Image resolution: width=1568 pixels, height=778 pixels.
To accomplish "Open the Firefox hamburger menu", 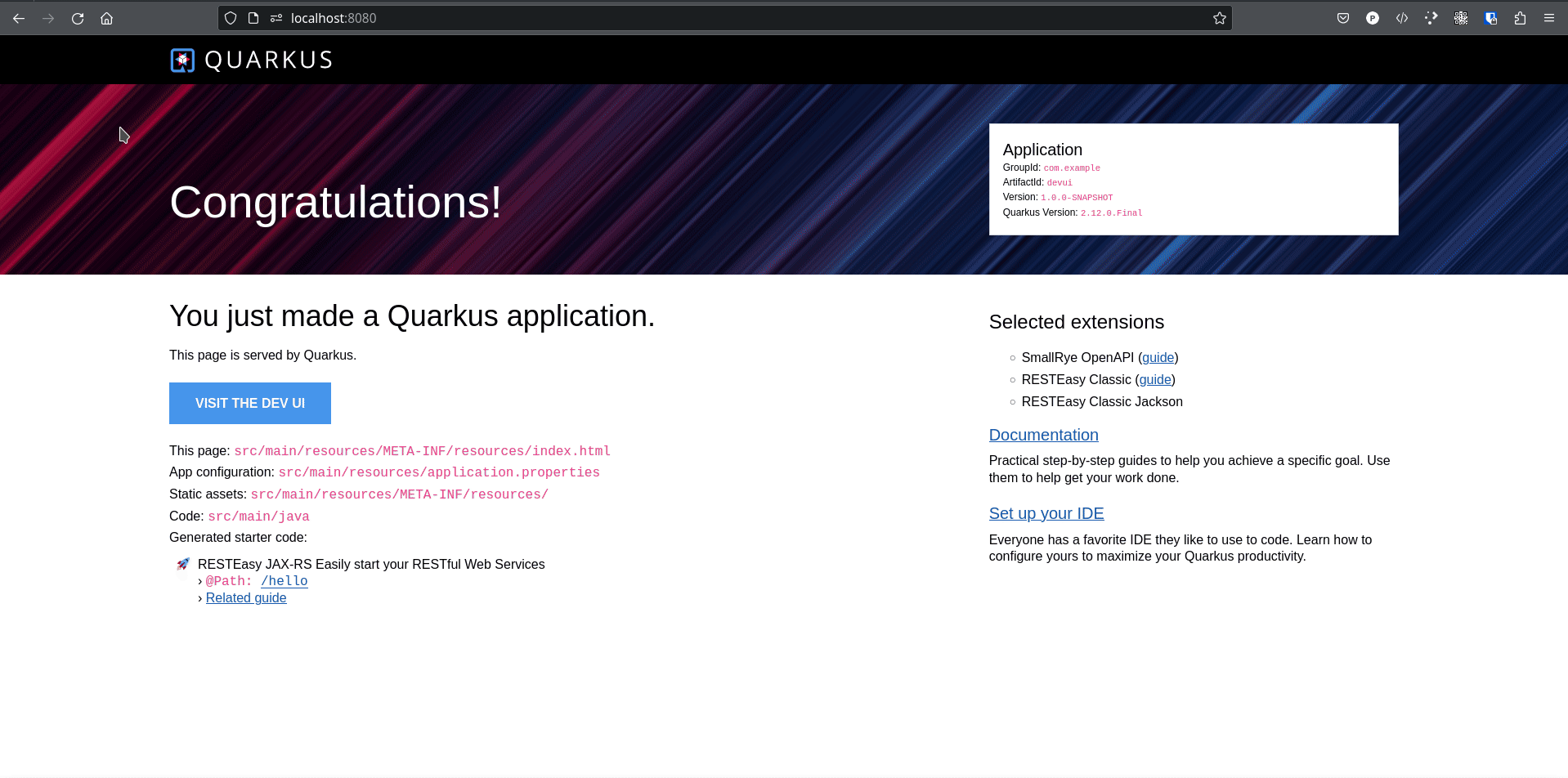I will (x=1549, y=18).
